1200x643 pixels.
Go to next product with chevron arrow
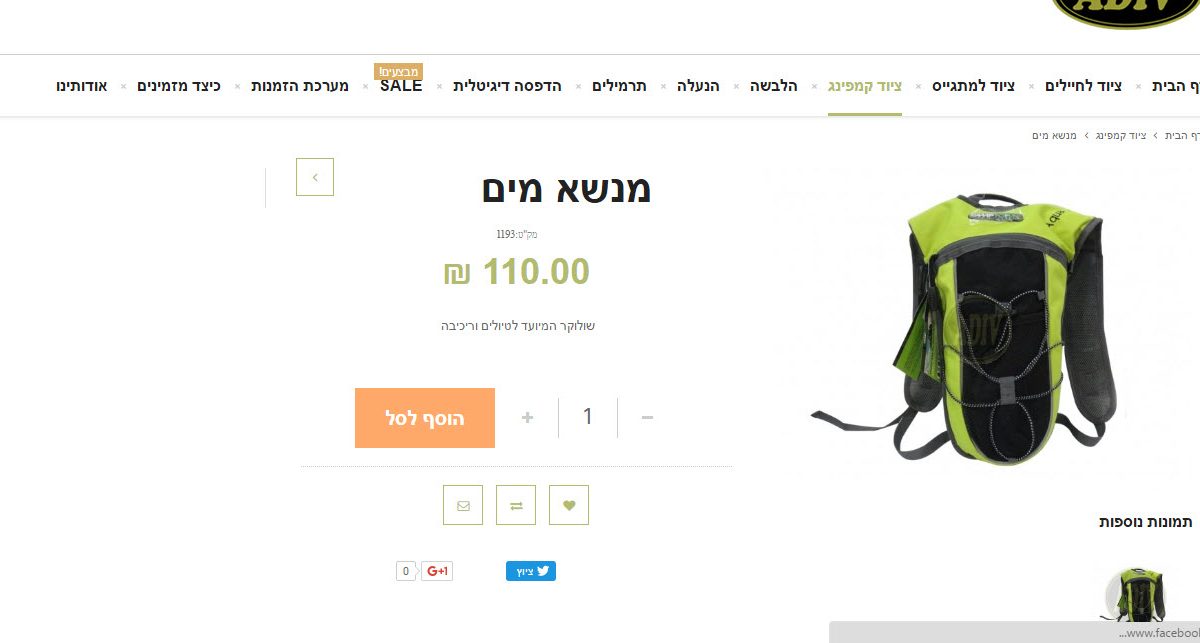(x=315, y=177)
